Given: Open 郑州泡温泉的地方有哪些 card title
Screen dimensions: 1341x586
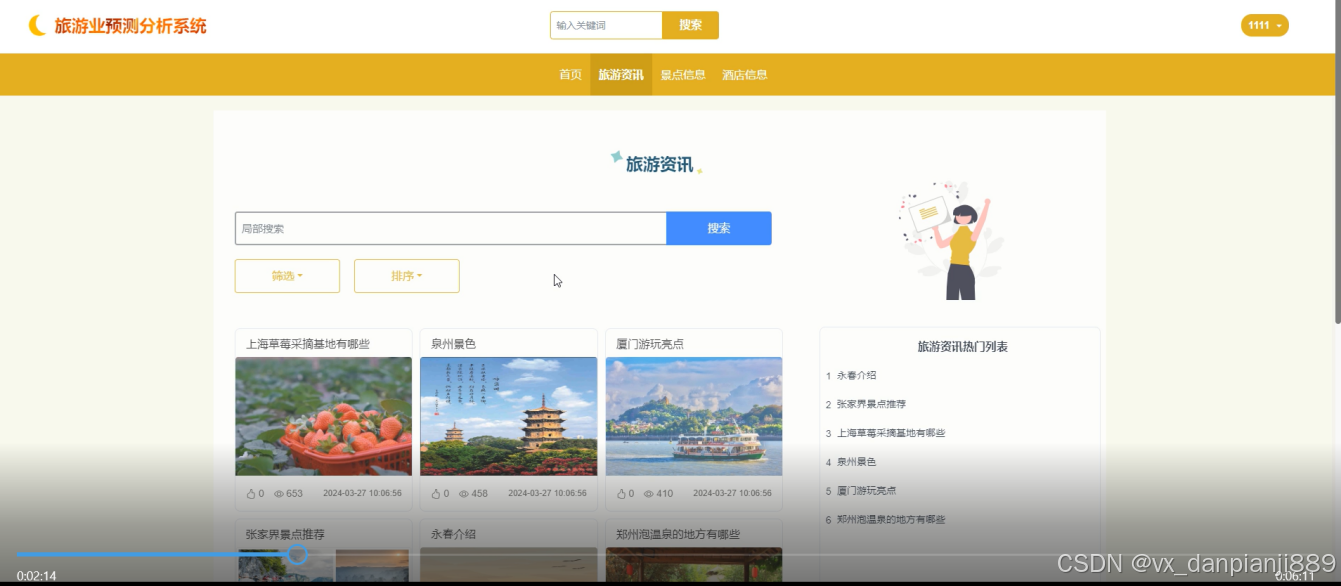Looking at the screenshot, I should [678, 534].
